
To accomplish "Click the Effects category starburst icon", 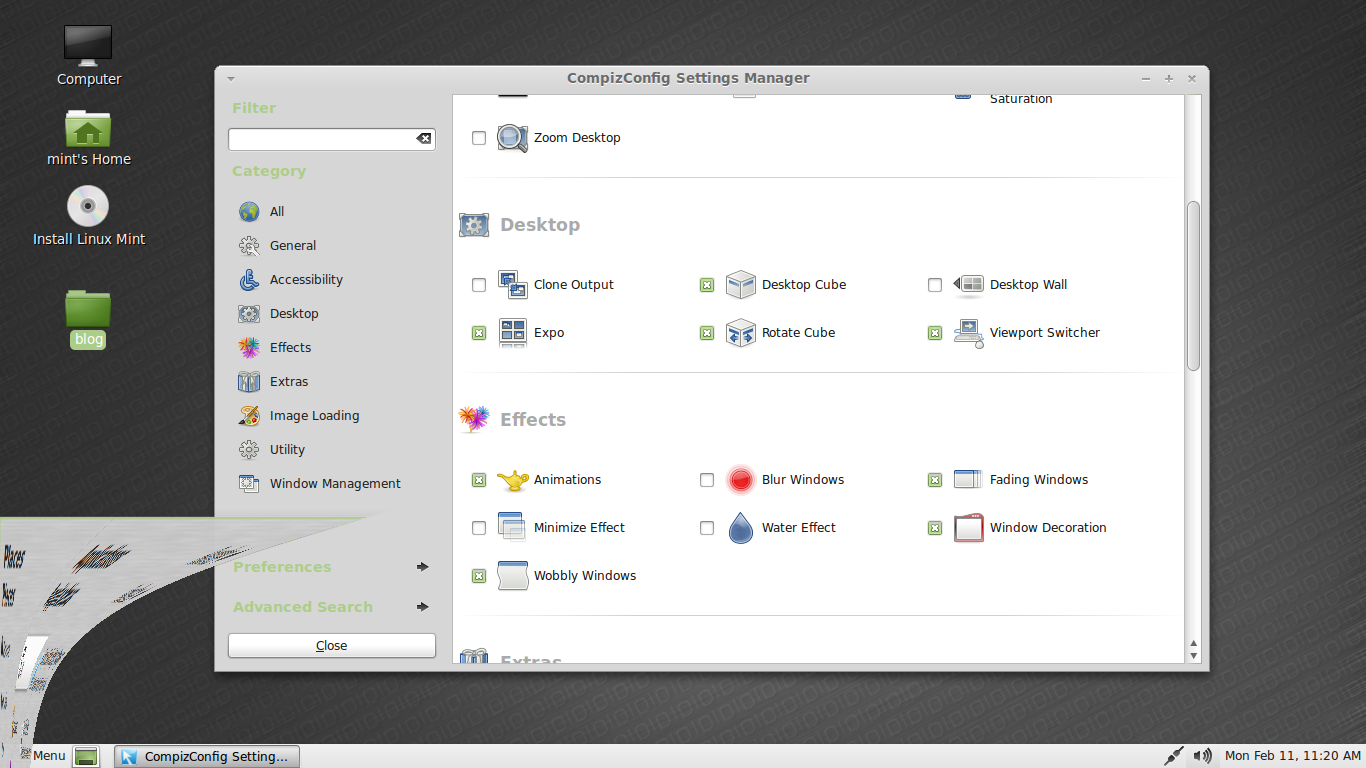I will 249,348.
